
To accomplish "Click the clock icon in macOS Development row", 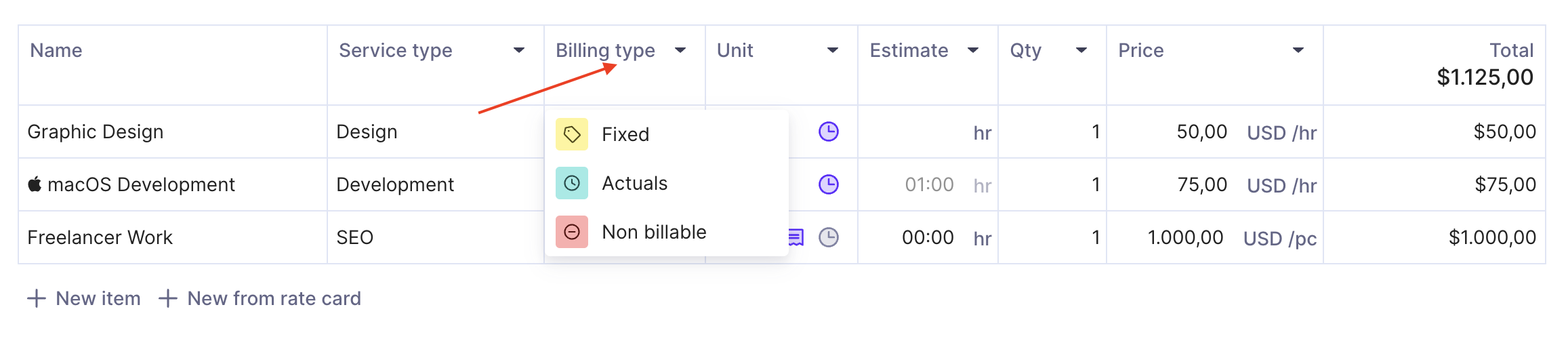I will point(829,184).
